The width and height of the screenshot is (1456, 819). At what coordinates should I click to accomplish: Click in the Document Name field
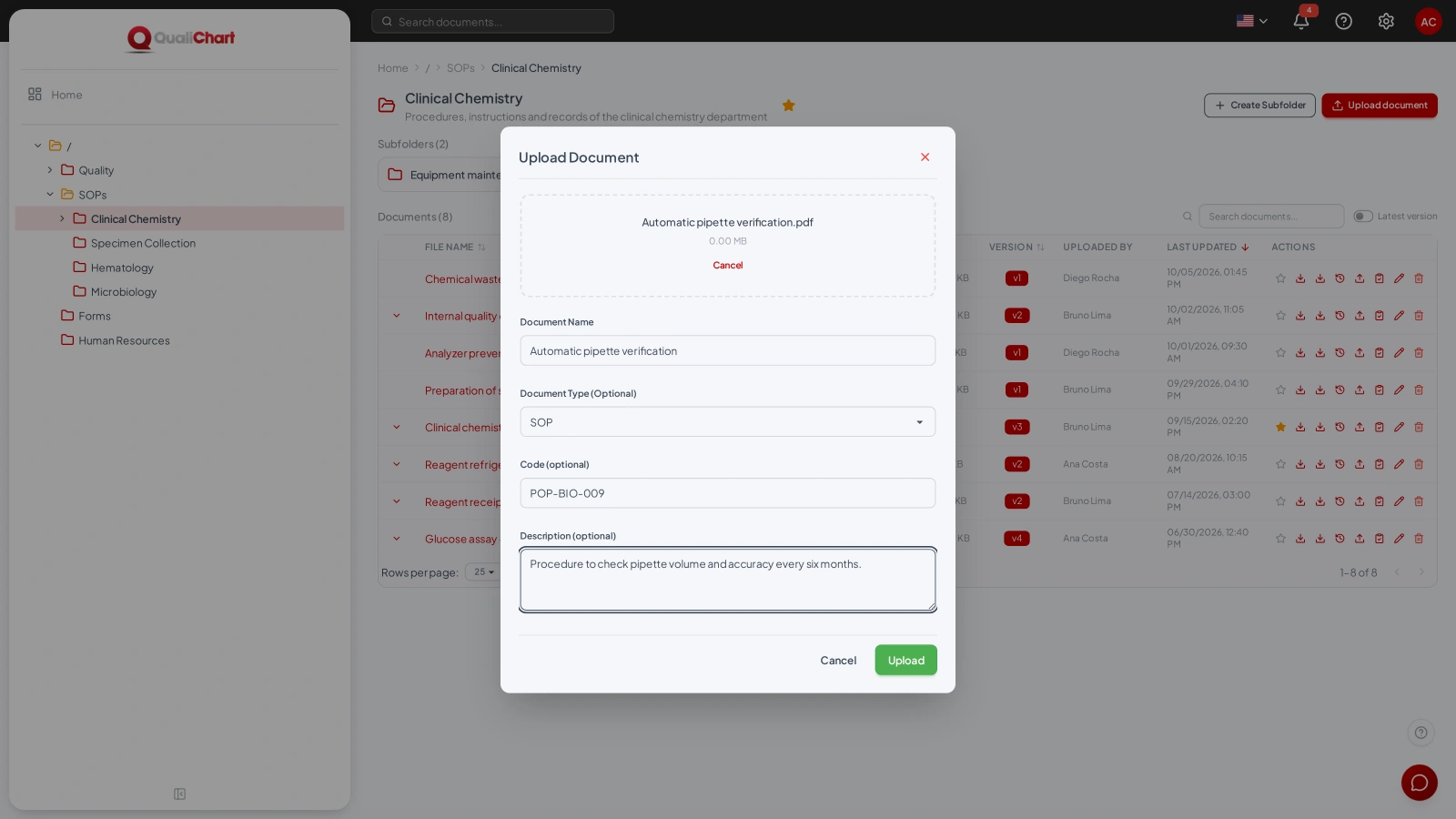727,351
